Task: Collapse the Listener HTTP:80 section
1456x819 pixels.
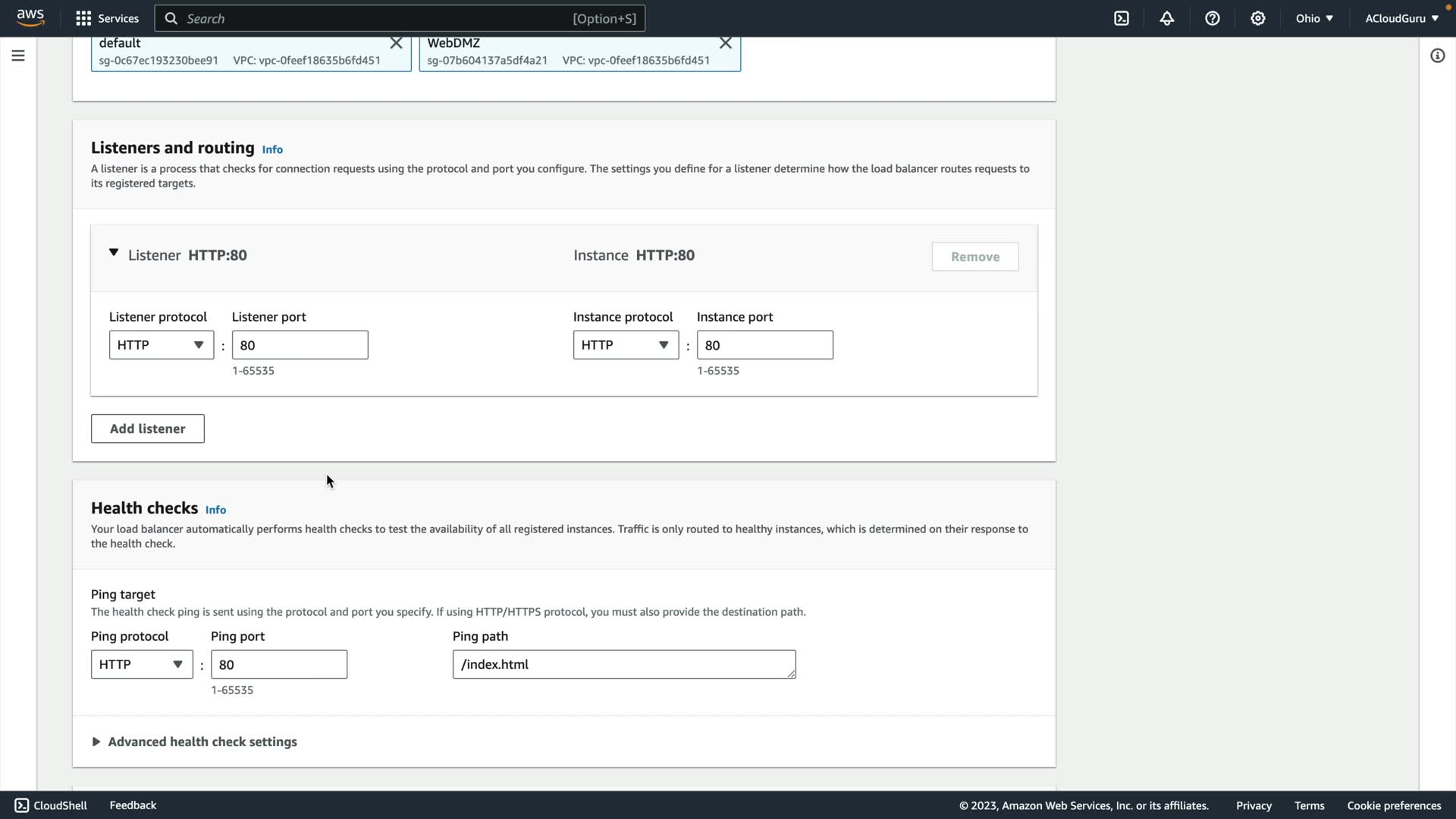Action: (114, 253)
